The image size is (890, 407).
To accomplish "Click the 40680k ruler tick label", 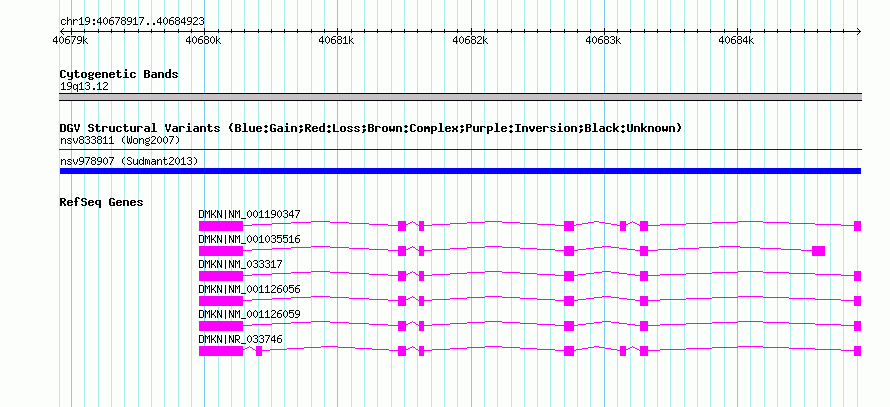I will coord(203,40).
